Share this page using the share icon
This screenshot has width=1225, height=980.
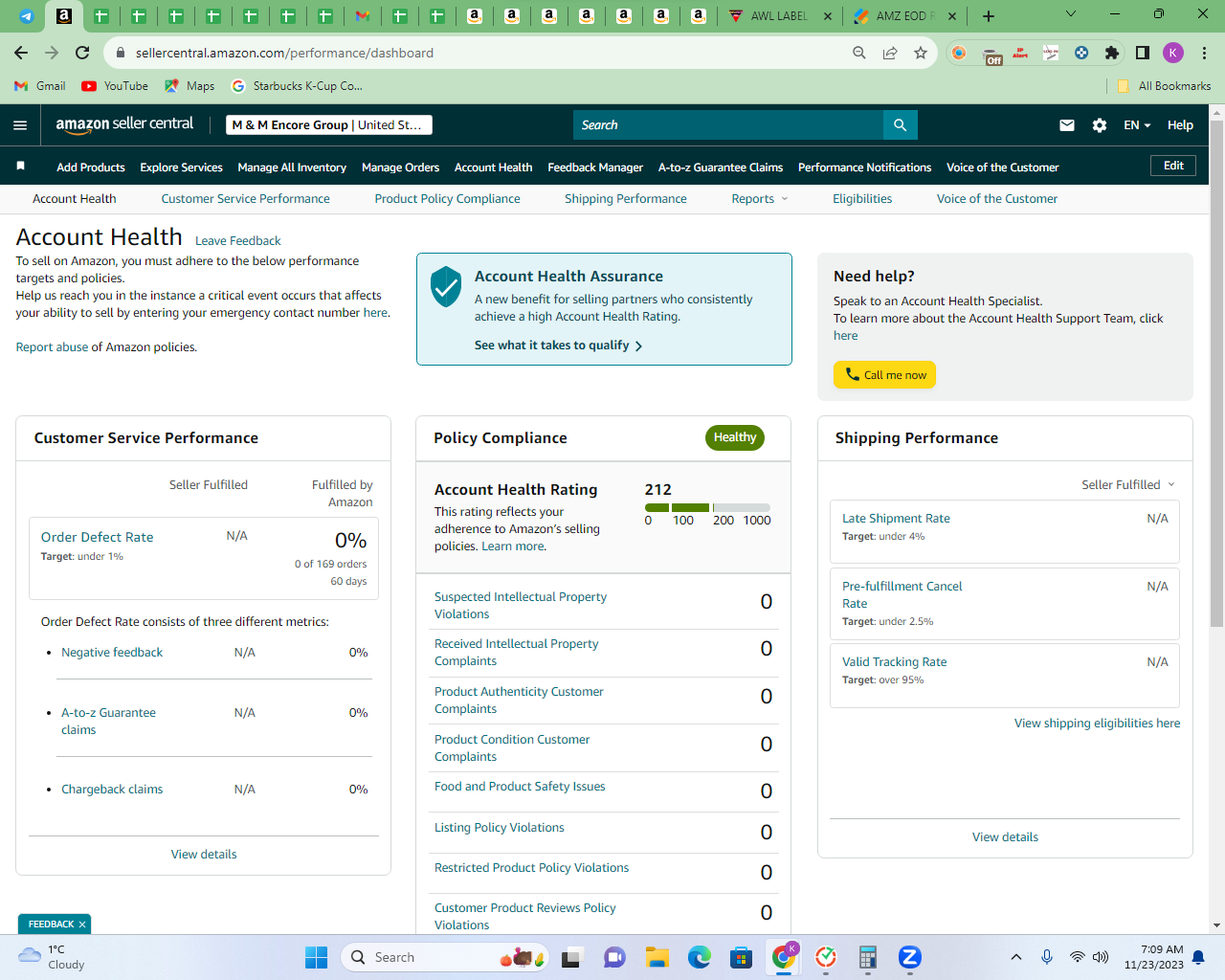[890, 53]
